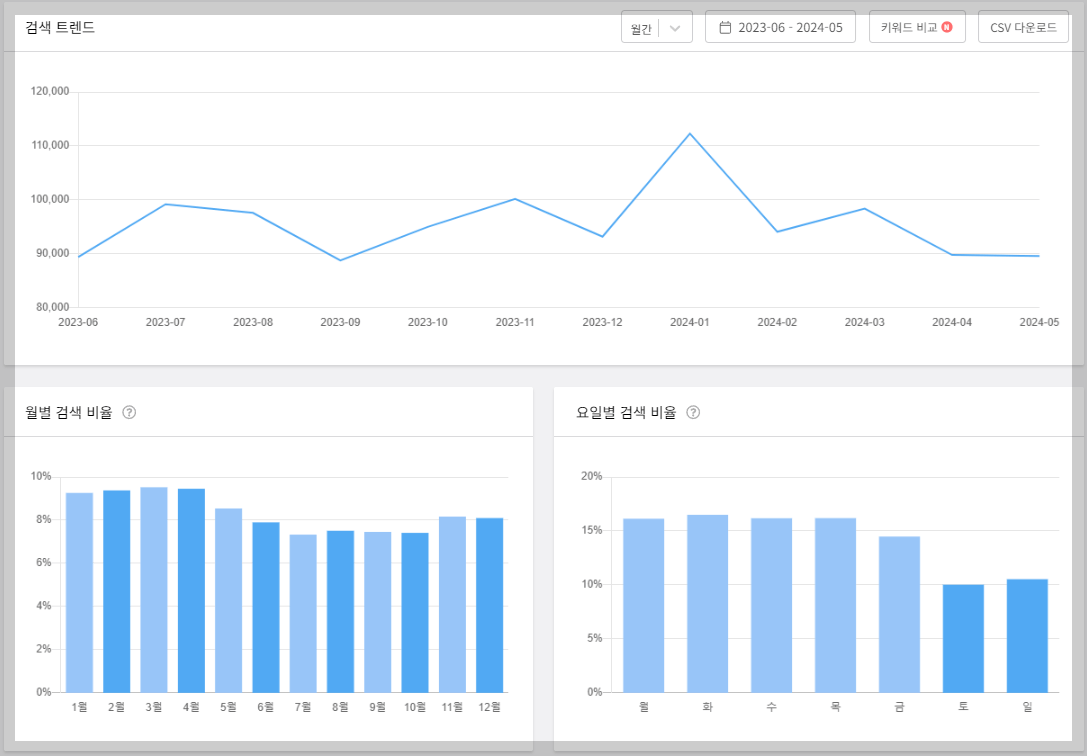Click the 8월 bar in the monthly chart
Image resolution: width=1087 pixels, height=756 pixels.
pos(340,611)
